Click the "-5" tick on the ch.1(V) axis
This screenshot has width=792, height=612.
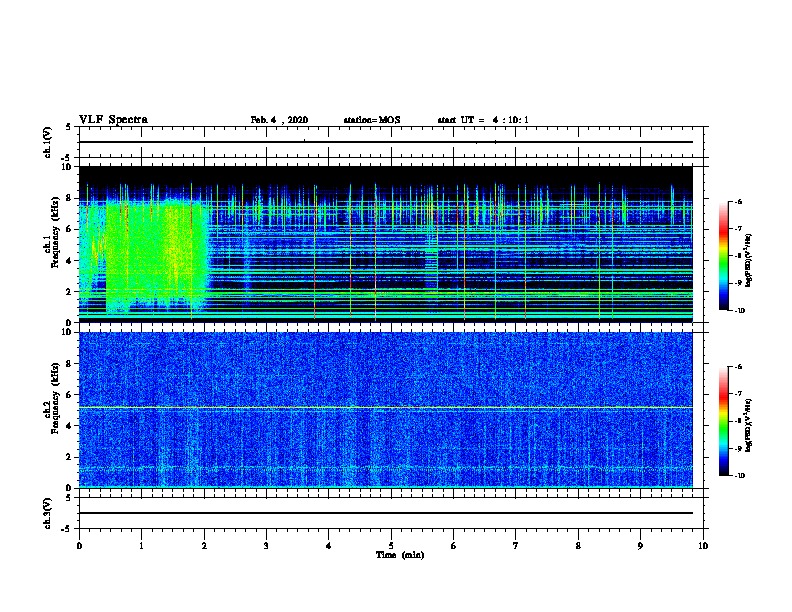67,158
